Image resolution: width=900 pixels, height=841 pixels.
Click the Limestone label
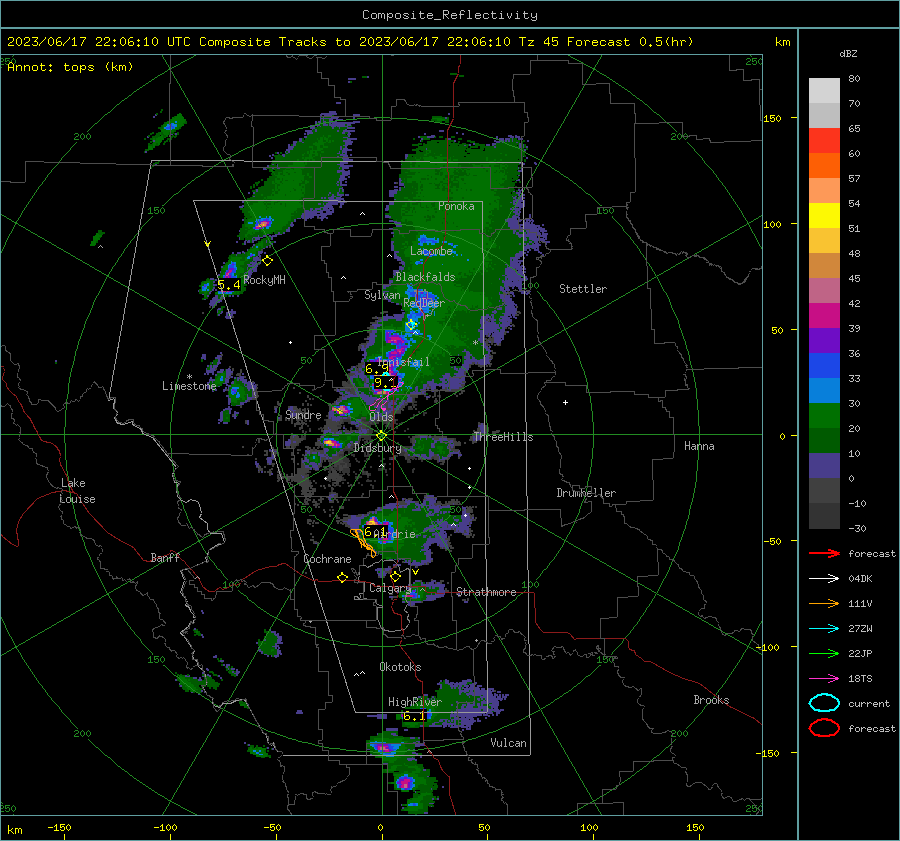pos(189,386)
